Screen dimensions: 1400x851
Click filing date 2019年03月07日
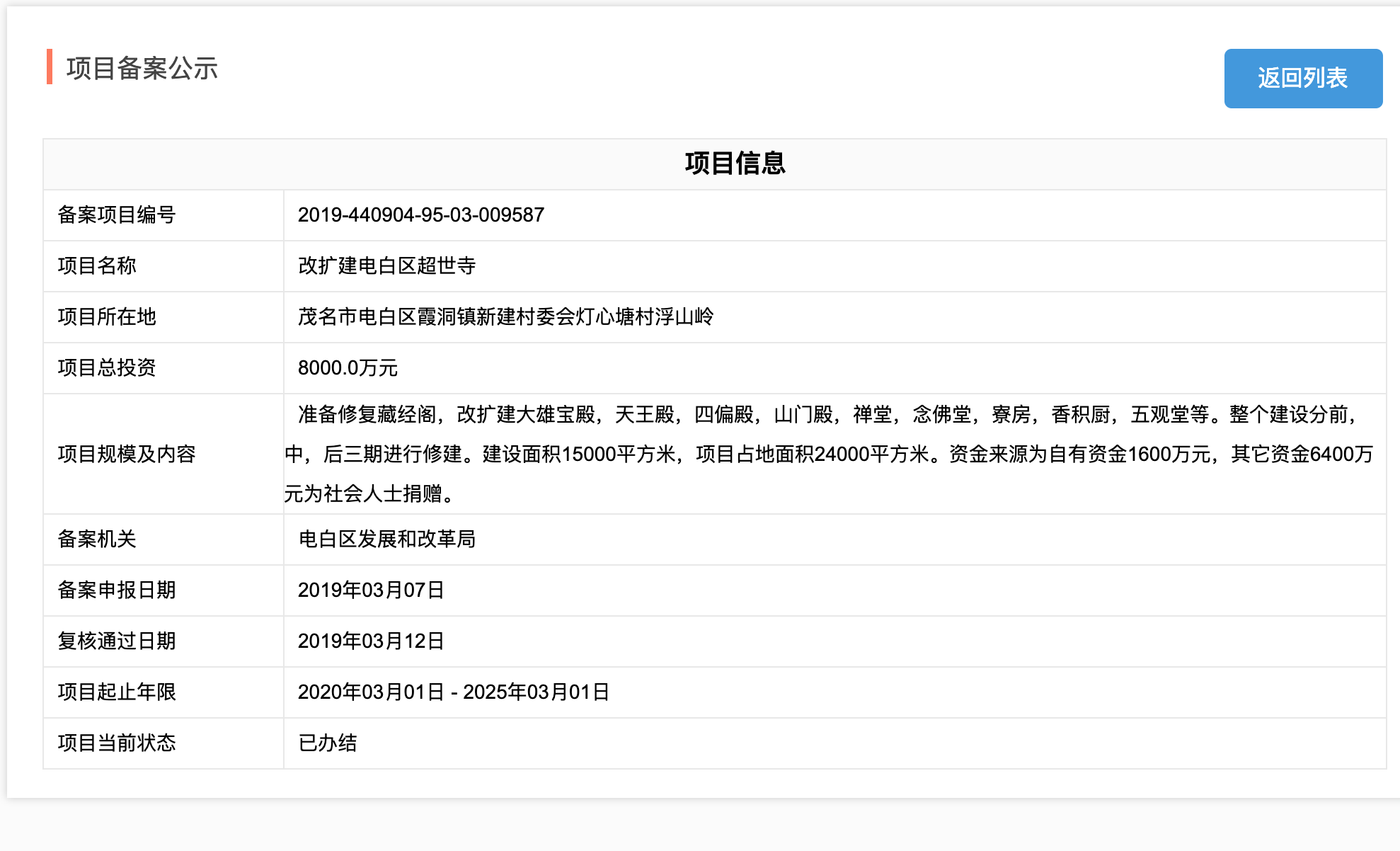point(371,590)
